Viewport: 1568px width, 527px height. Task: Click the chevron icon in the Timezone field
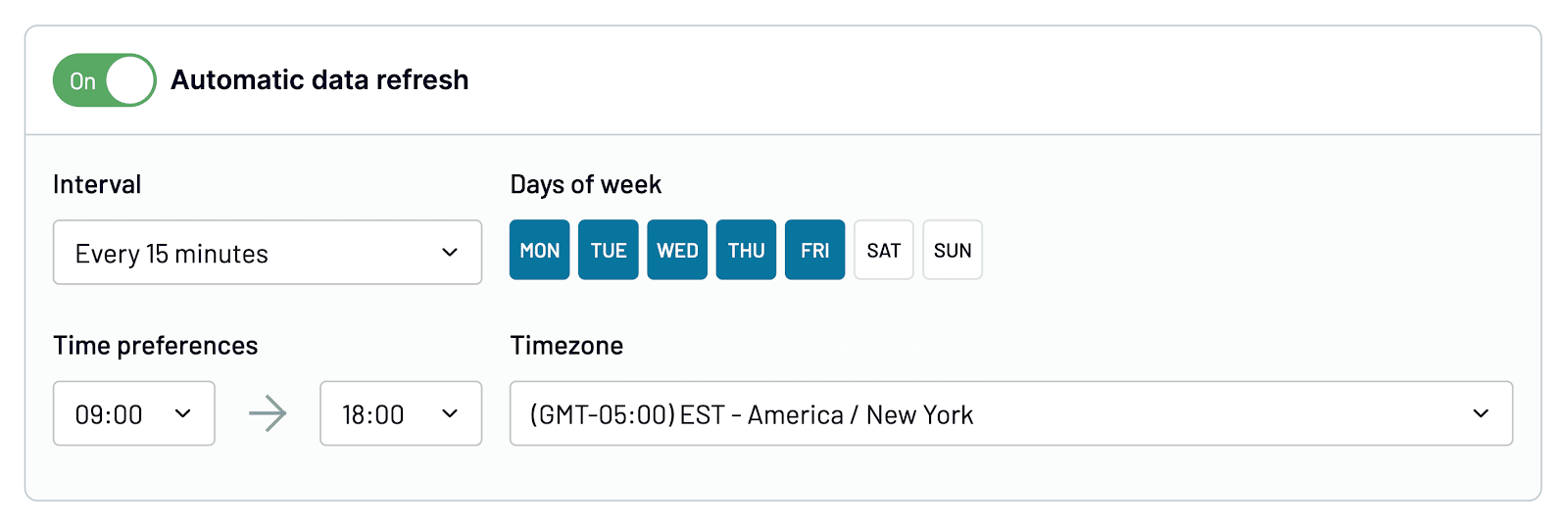point(1481,414)
